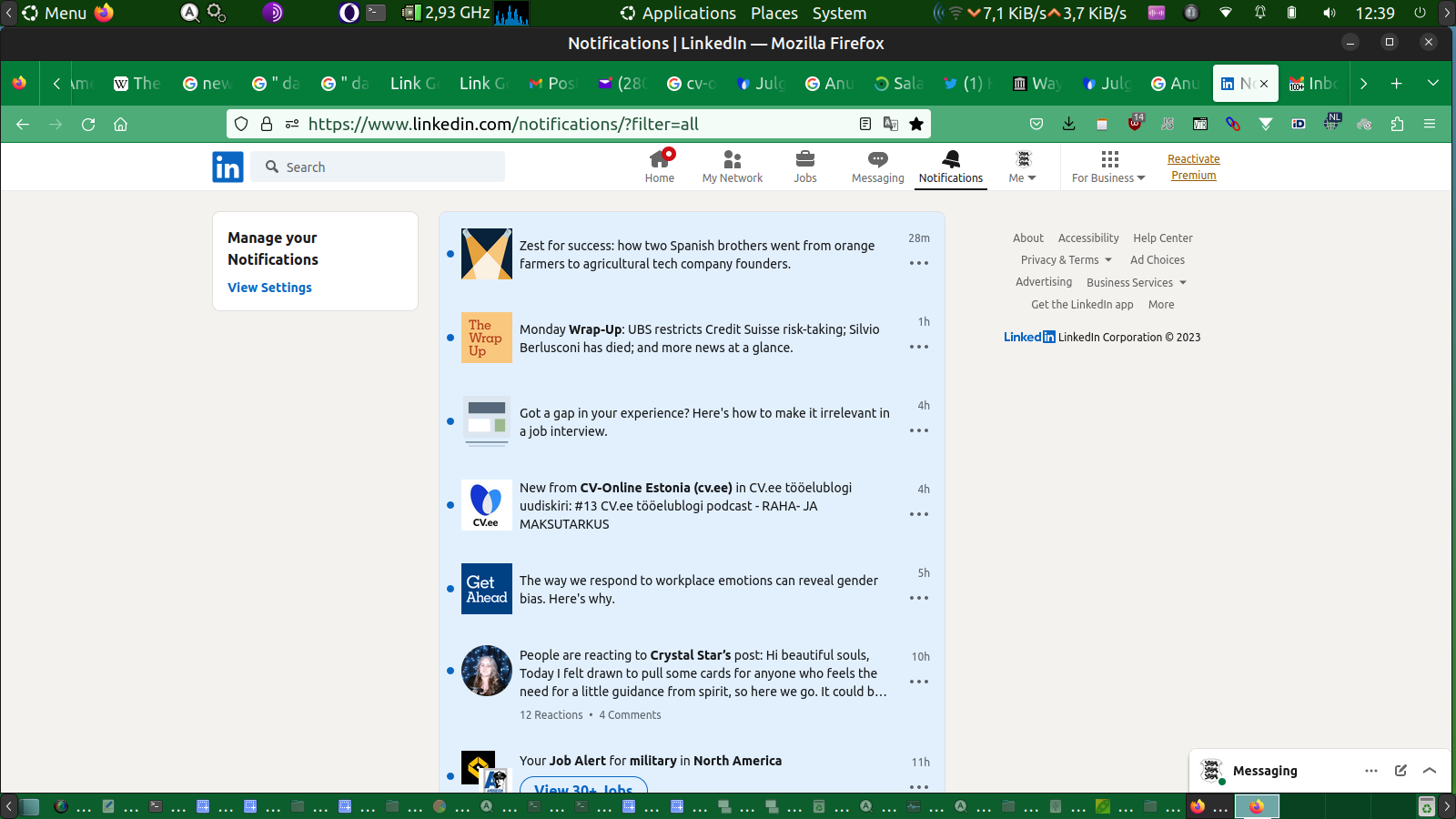The width and height of the screenshot is (1456, 819).
Task: Show site security lock information
Action: pos(267,124)
